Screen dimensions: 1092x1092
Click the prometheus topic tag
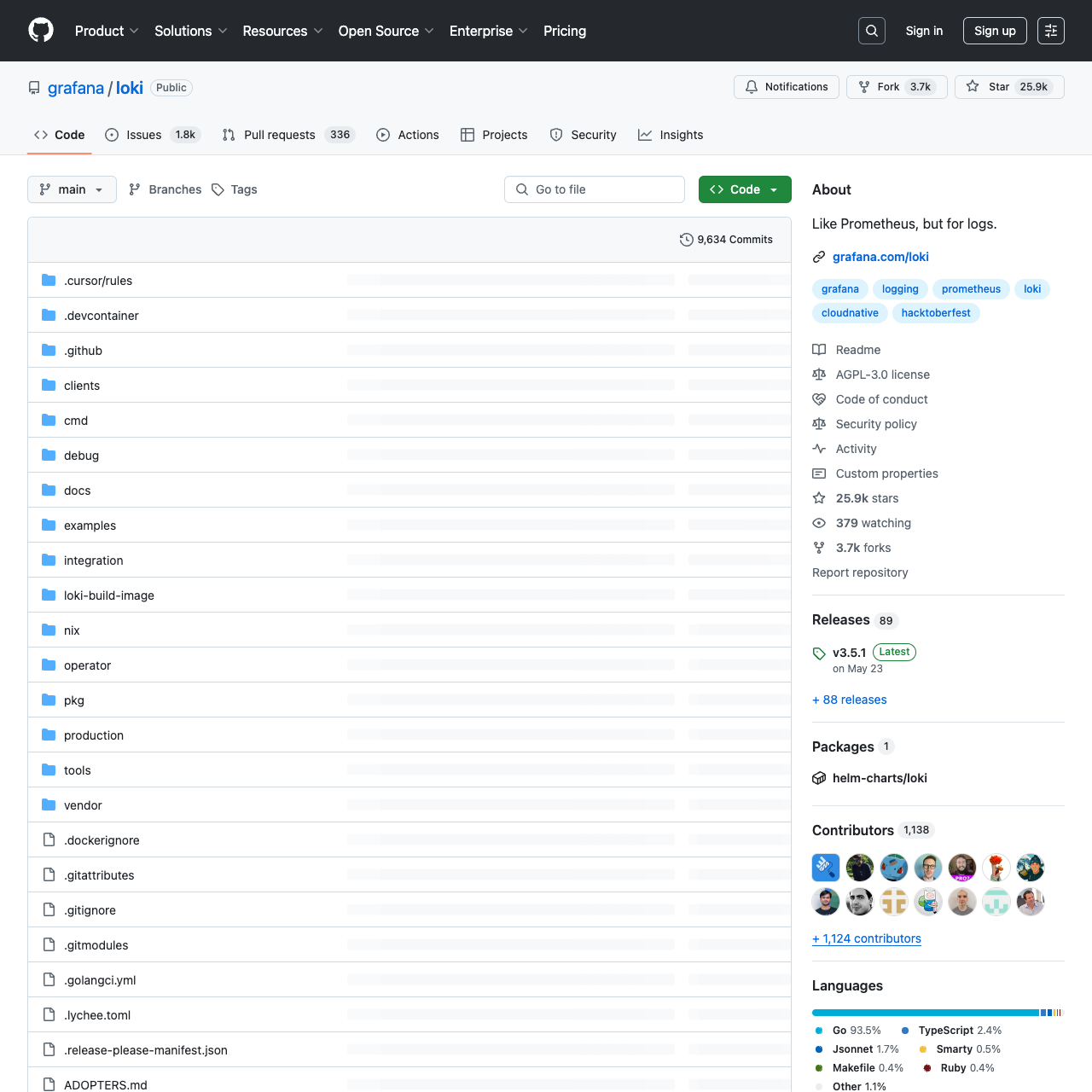(x=971, y=289)
